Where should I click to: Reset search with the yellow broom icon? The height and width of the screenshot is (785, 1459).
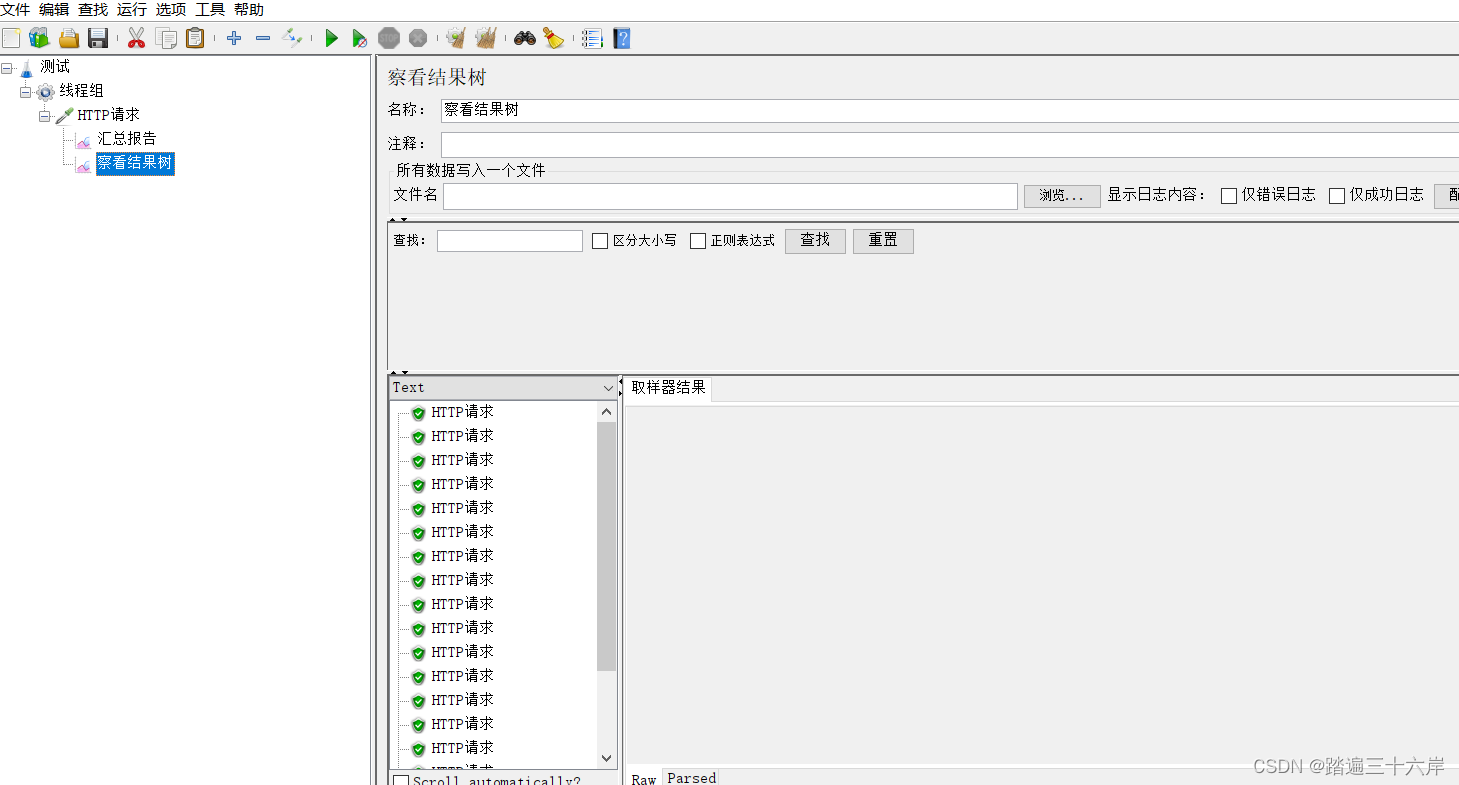(x=554, y=39)
